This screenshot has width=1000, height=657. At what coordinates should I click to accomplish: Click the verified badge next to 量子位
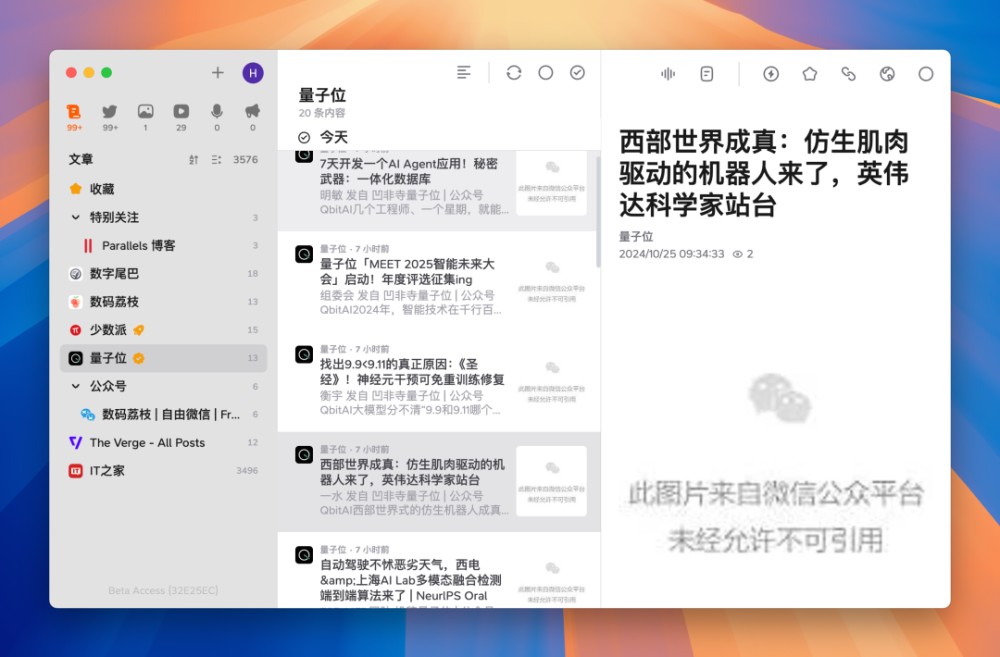(x=138, y=358)
